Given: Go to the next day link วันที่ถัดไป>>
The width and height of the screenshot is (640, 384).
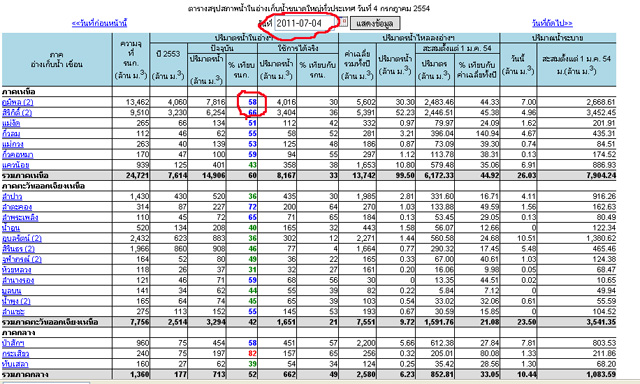Looking at the screenshot, I should 552,23.
